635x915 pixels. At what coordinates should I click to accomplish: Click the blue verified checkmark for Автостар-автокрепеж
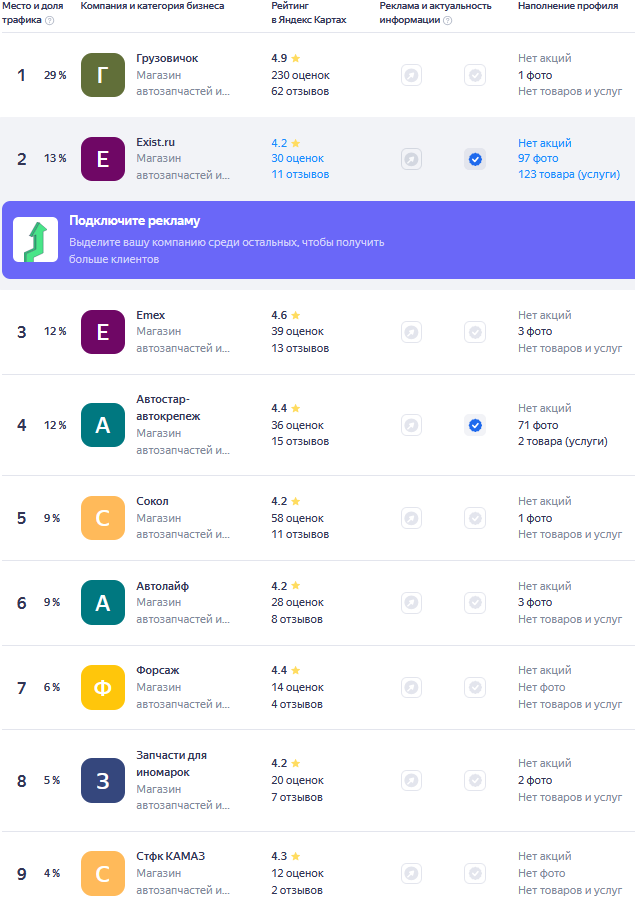475,425
